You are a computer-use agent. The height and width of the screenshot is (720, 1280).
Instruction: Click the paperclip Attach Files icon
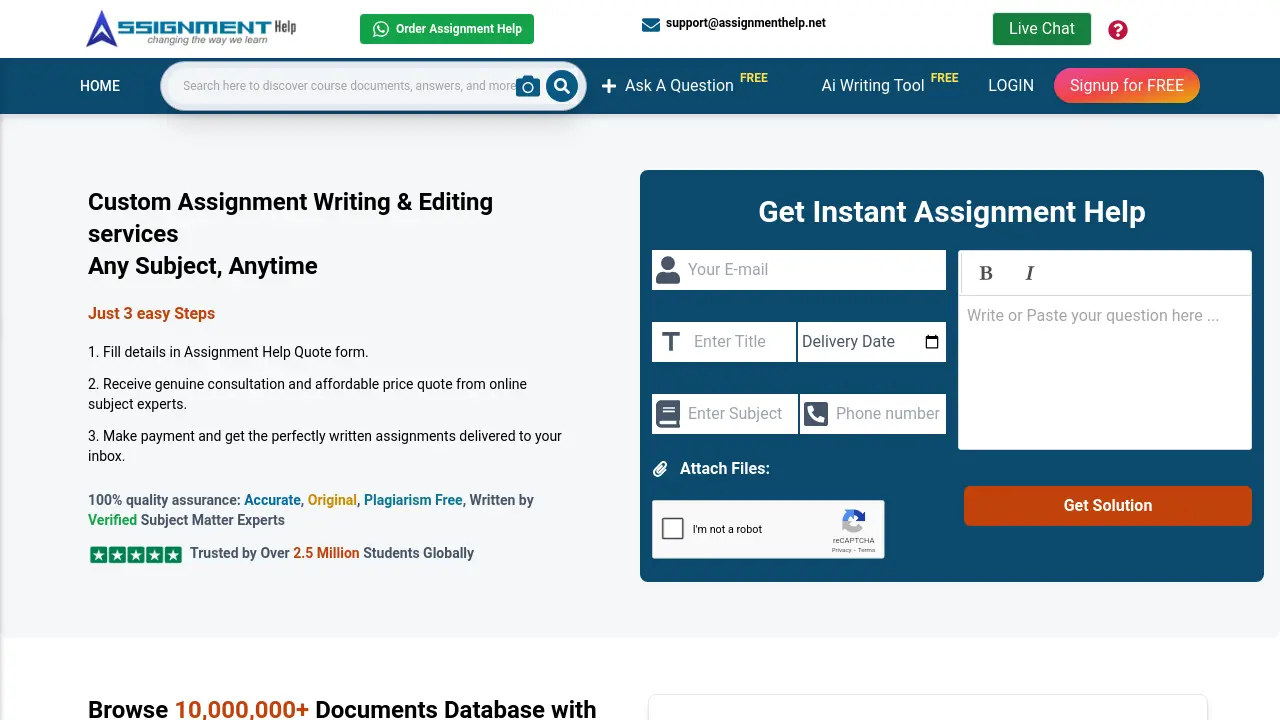coord(661,468)
